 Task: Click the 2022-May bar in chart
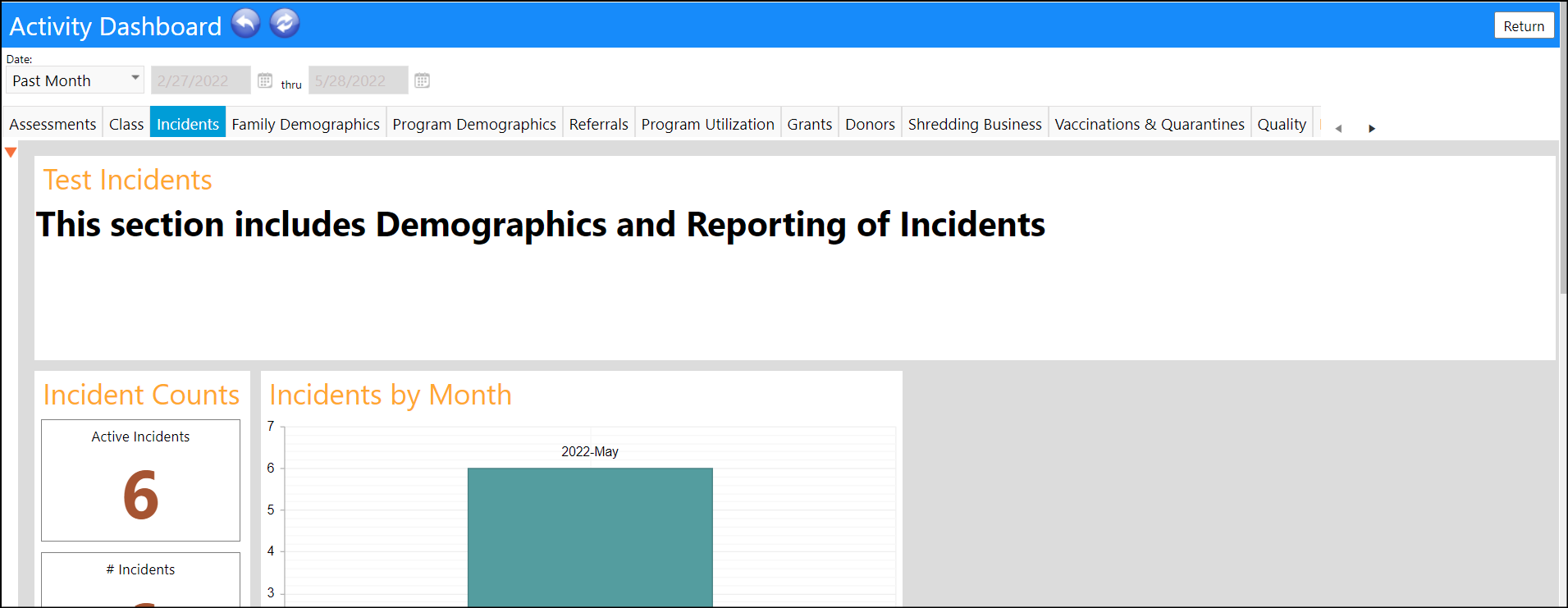coord(590,537)
